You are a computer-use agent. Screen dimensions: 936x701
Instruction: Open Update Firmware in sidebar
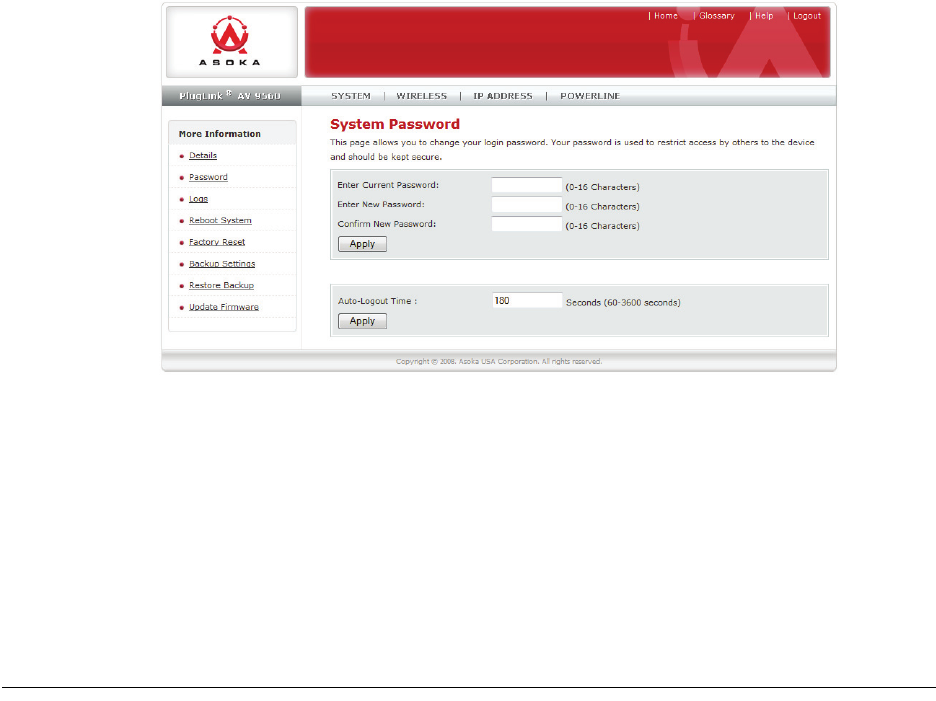224,307
